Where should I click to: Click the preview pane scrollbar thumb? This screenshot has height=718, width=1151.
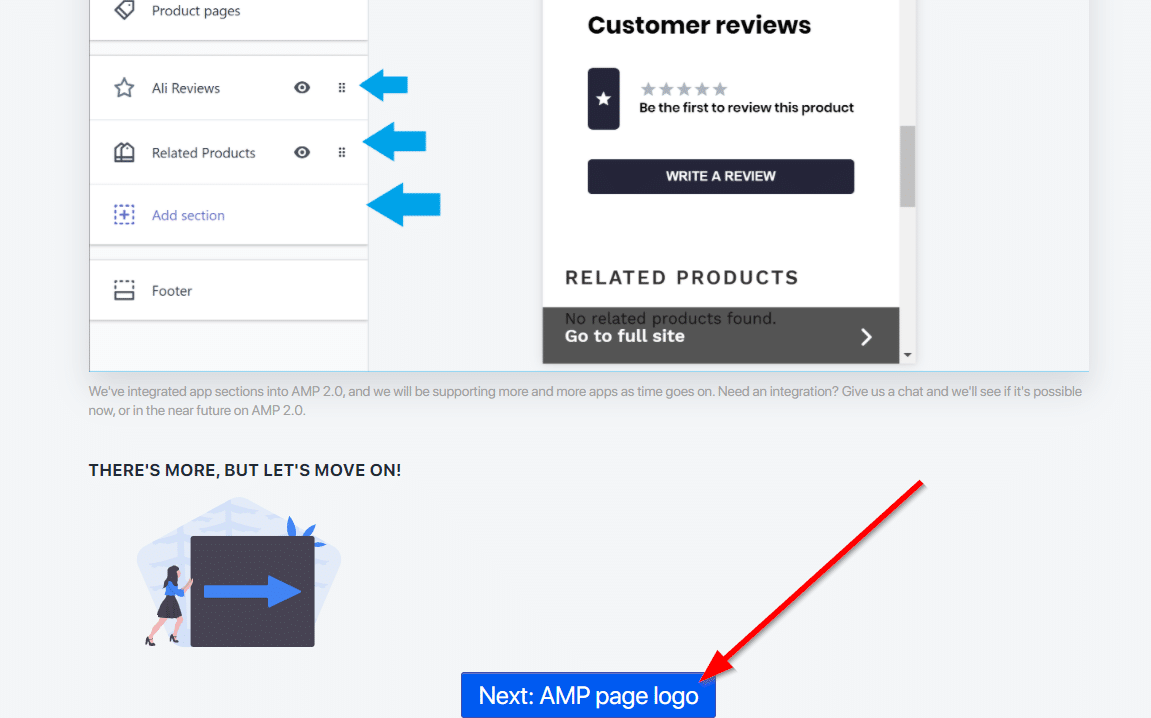(907, 165)
